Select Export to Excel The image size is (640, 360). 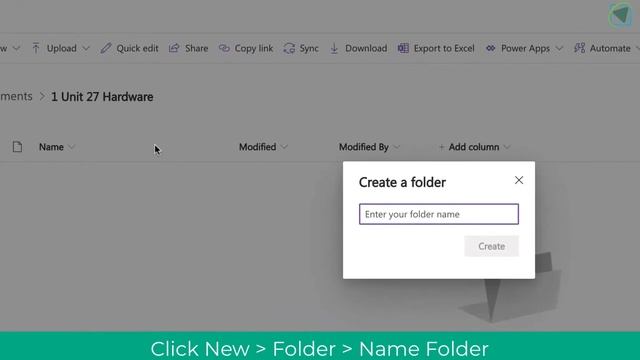coord(444,48)
